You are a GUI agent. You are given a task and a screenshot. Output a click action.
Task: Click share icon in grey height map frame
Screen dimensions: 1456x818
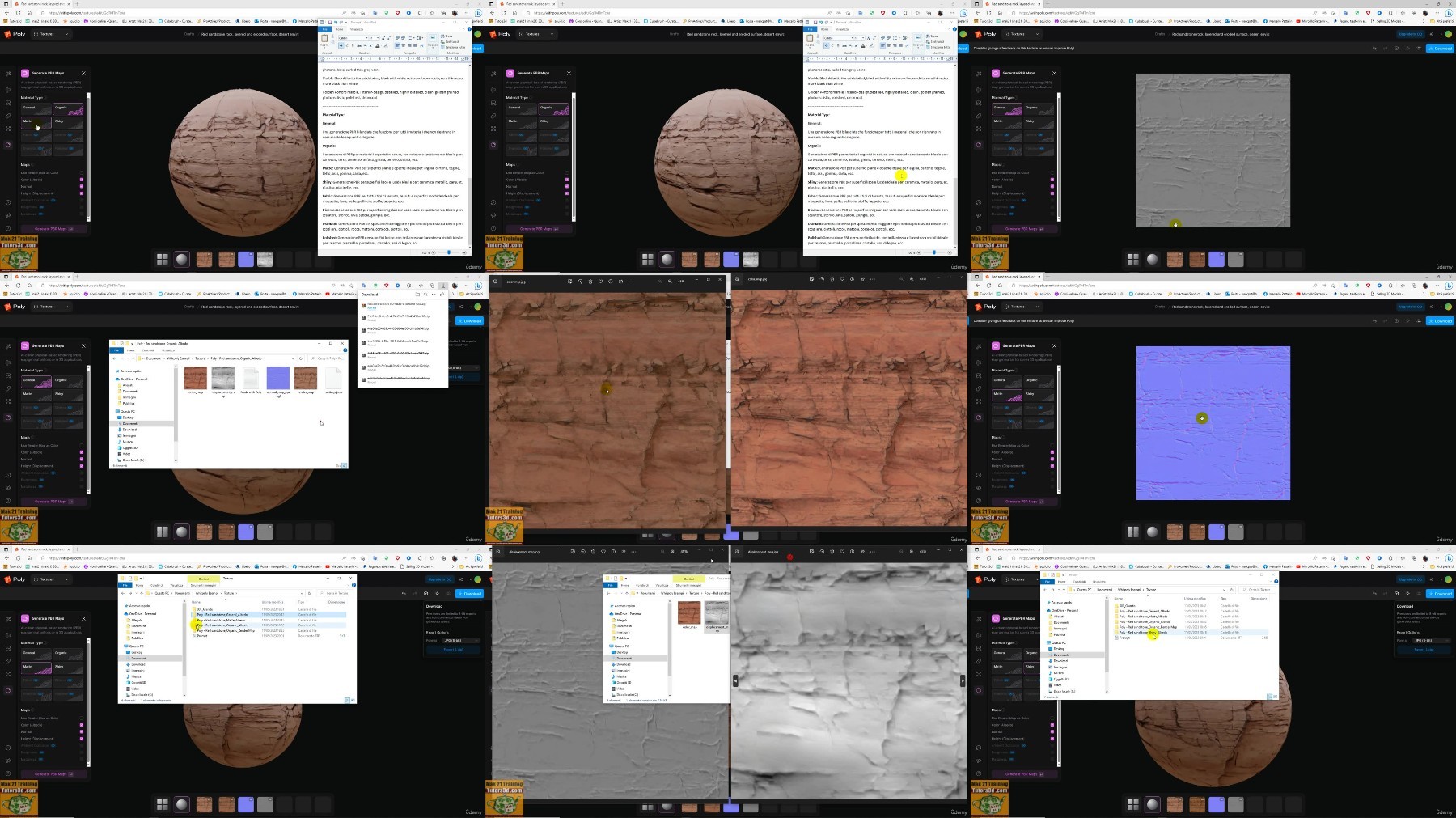pos(1432,34)
